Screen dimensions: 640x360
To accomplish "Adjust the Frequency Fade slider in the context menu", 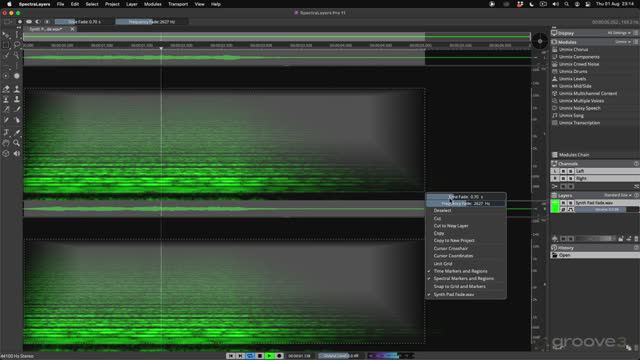I will coord(466,203).
